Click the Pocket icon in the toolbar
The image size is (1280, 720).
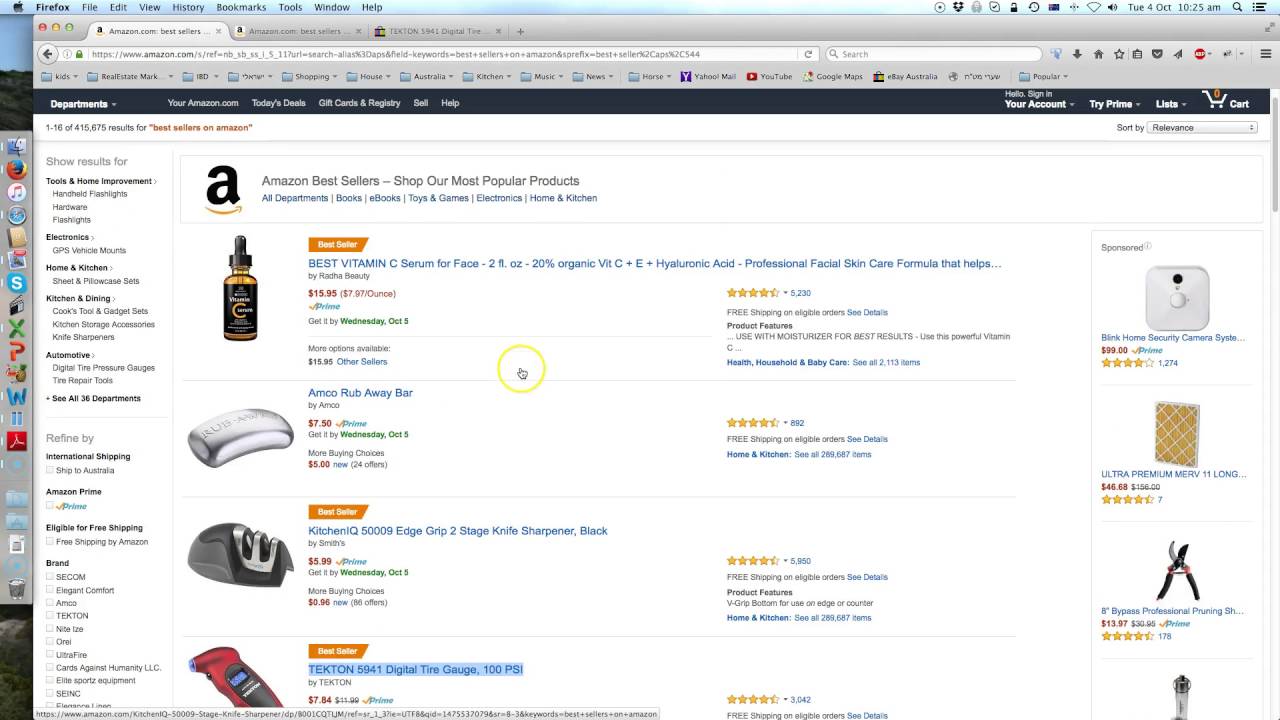coord(1157,54)
